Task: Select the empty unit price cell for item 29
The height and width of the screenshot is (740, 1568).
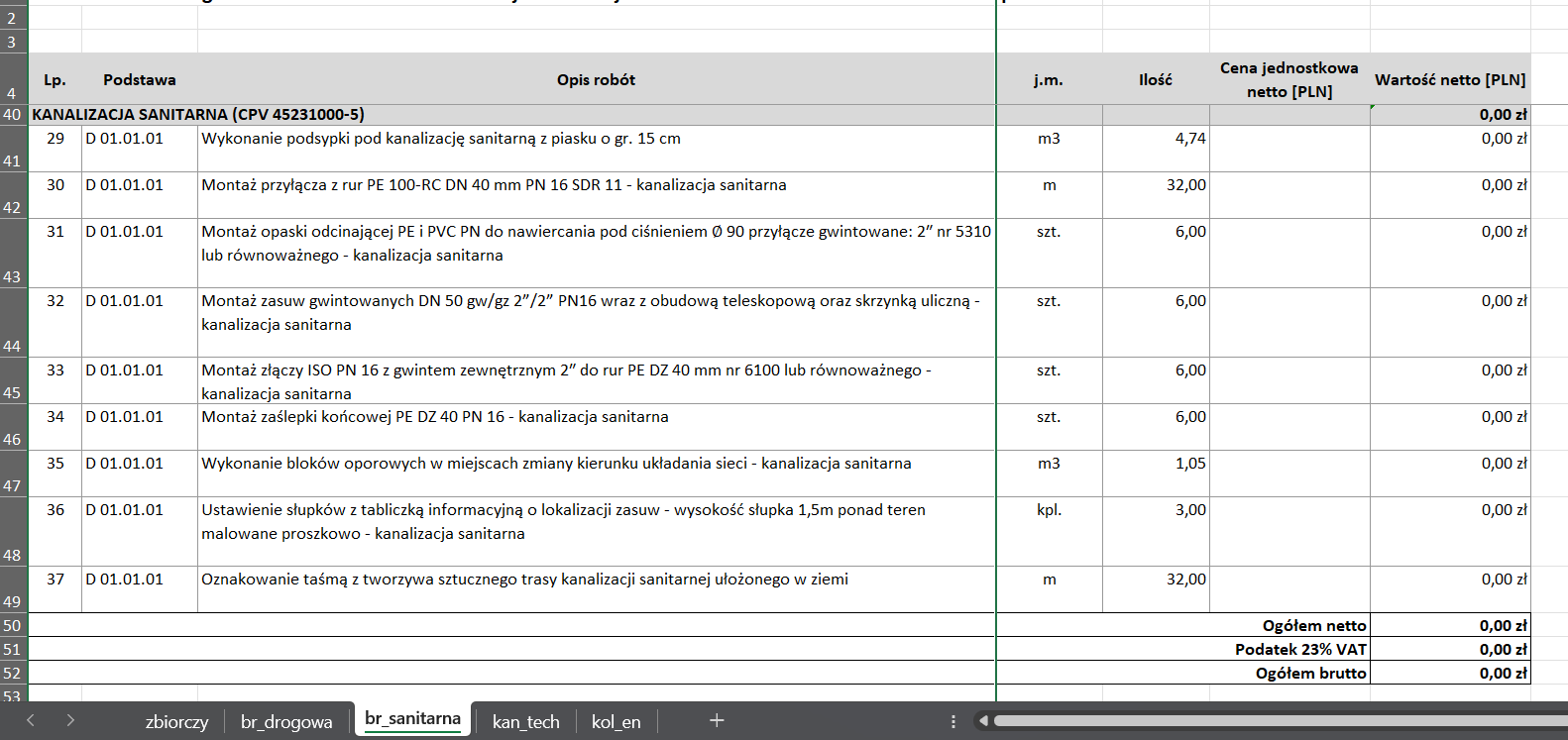Action: pos(1289,149)
